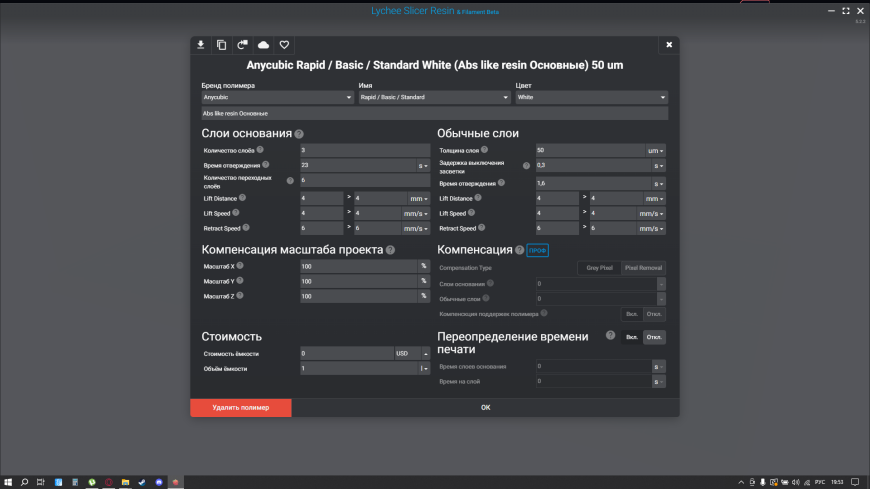Viewport: 870px width, 489px height.
Task: Open USD currency dropdown for Стоимость ёмкости
Action: click(x=412, y=354)
